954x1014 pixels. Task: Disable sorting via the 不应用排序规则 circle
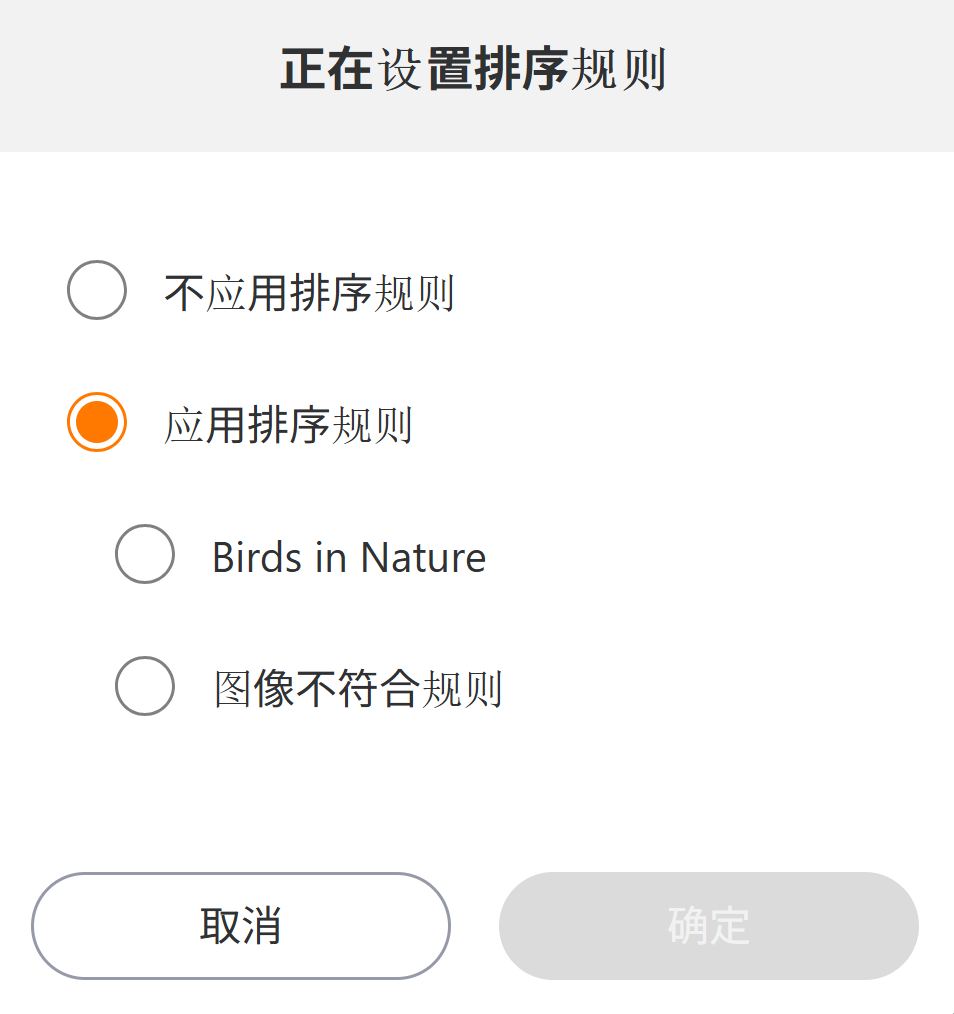point(97,290)
